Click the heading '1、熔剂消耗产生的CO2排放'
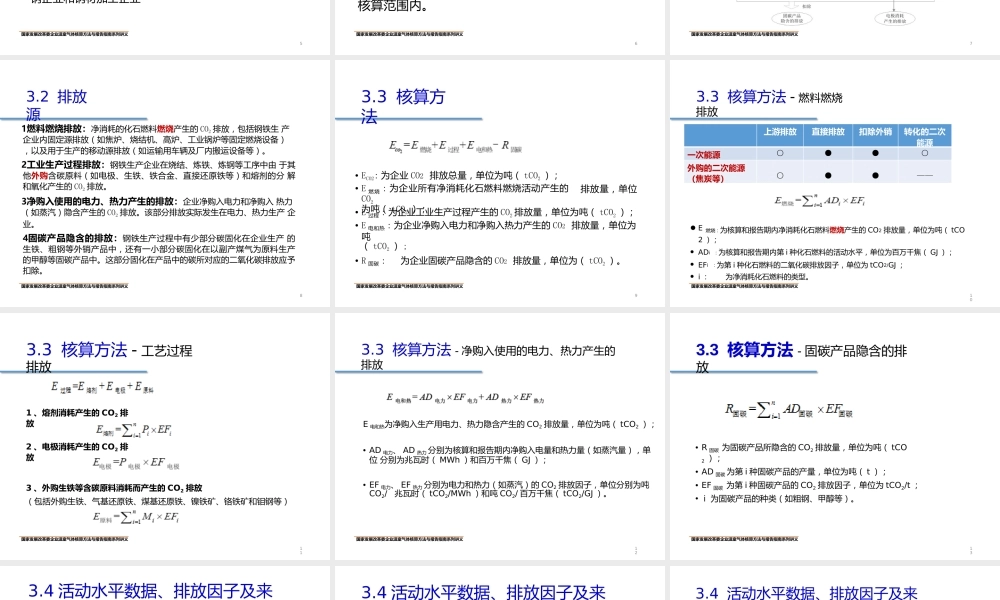Screen dimensions: 1000x600 click(x=77, y=418)
